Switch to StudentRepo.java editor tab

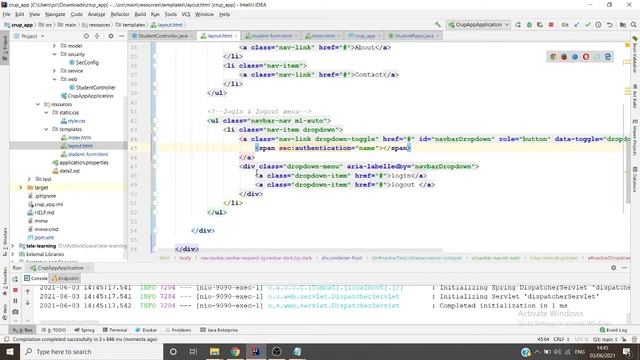coord(414,36)
